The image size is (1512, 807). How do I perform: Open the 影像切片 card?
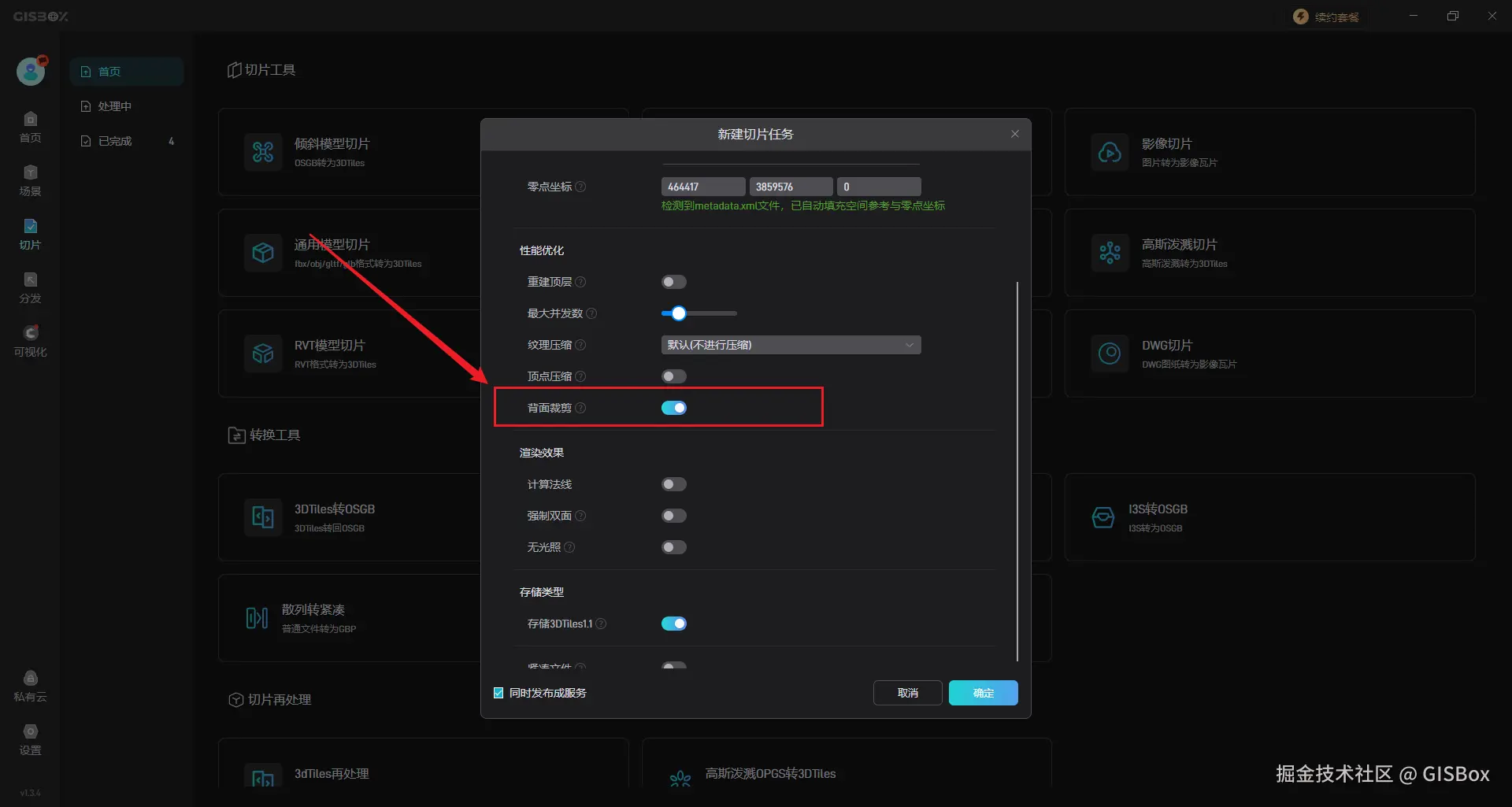1269,152
